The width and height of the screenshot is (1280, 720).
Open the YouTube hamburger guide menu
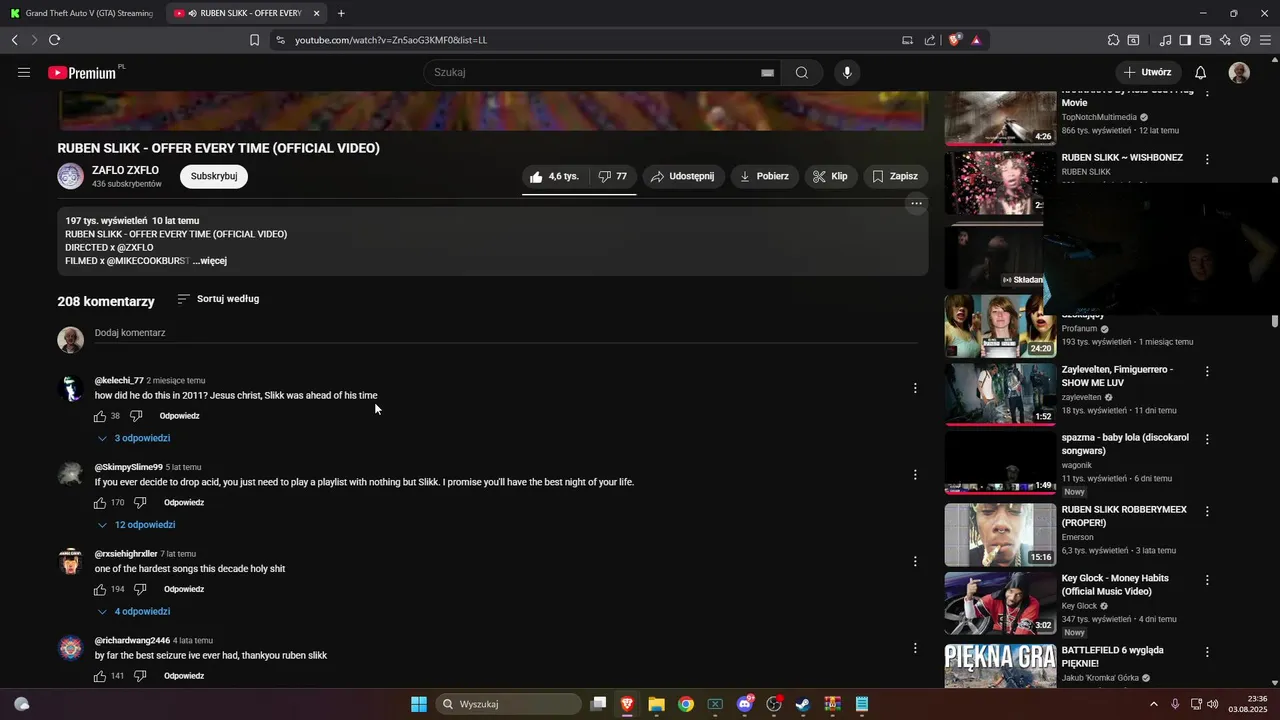pos(24,72)
